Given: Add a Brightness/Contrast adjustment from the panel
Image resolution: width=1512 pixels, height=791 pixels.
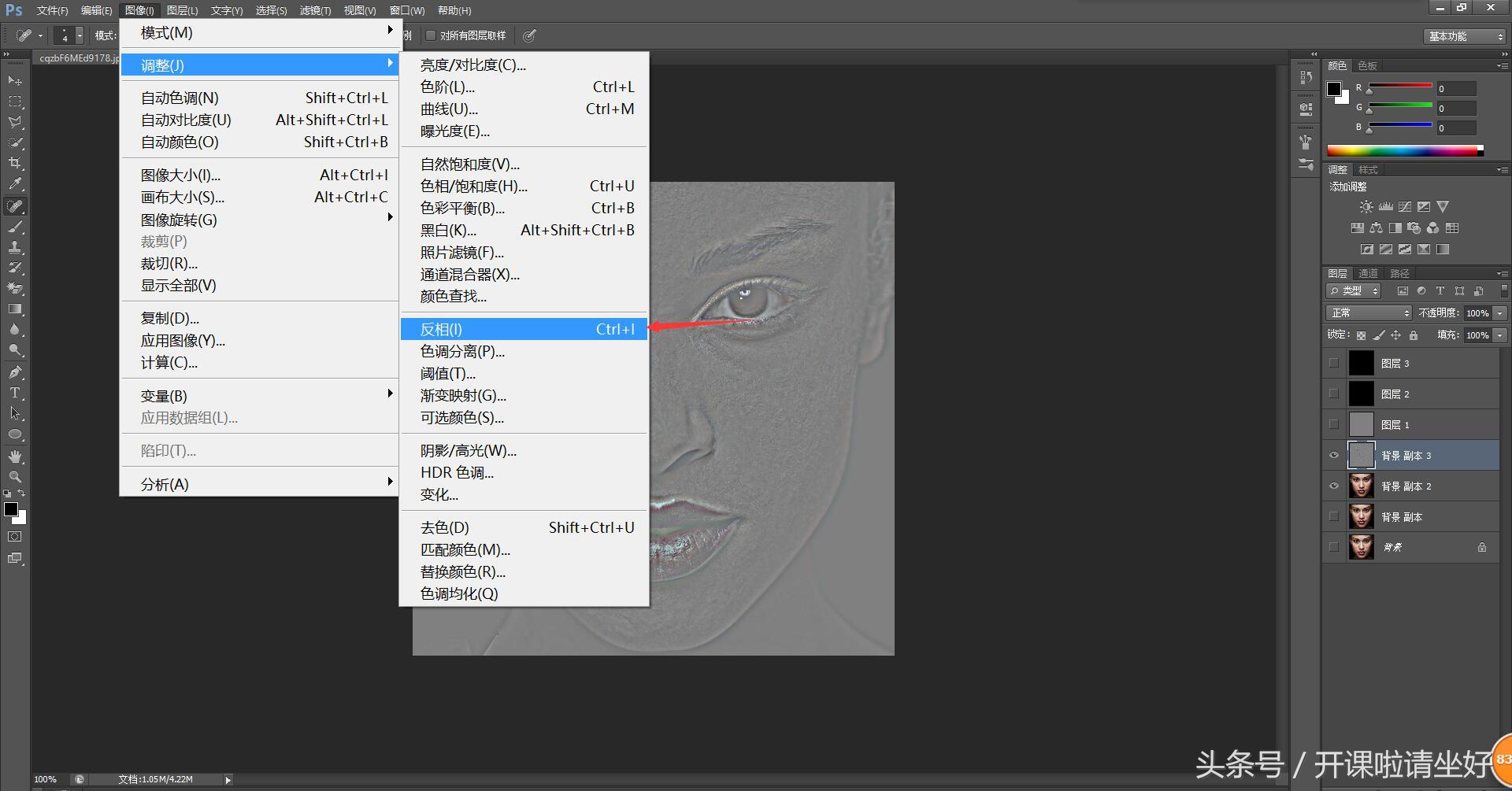Looking at the screenshot, I should click(1366, 207).
